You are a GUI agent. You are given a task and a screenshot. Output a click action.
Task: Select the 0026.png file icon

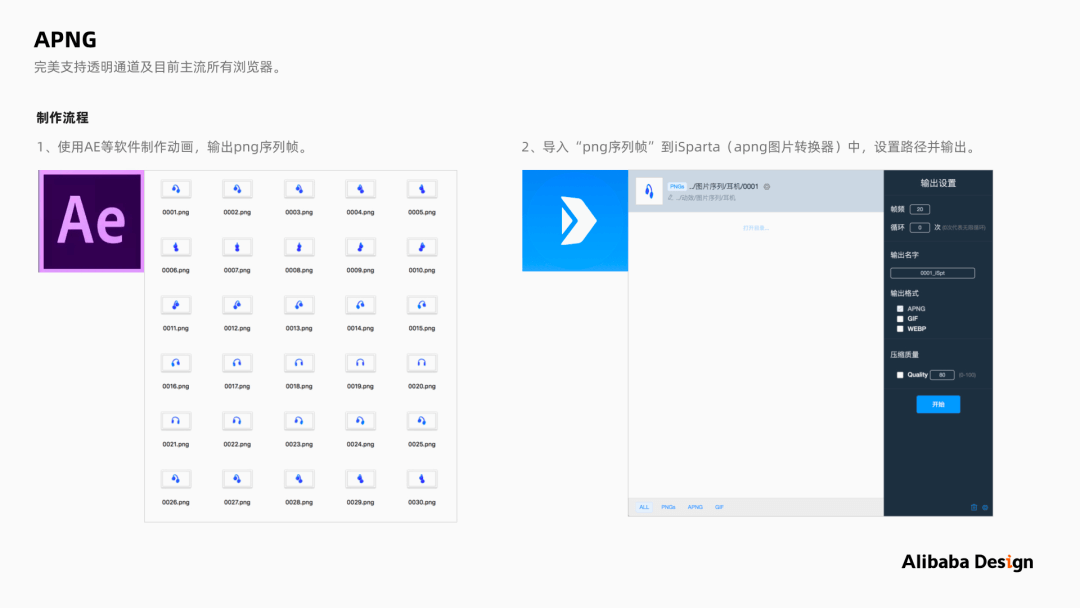click(176, 479)
